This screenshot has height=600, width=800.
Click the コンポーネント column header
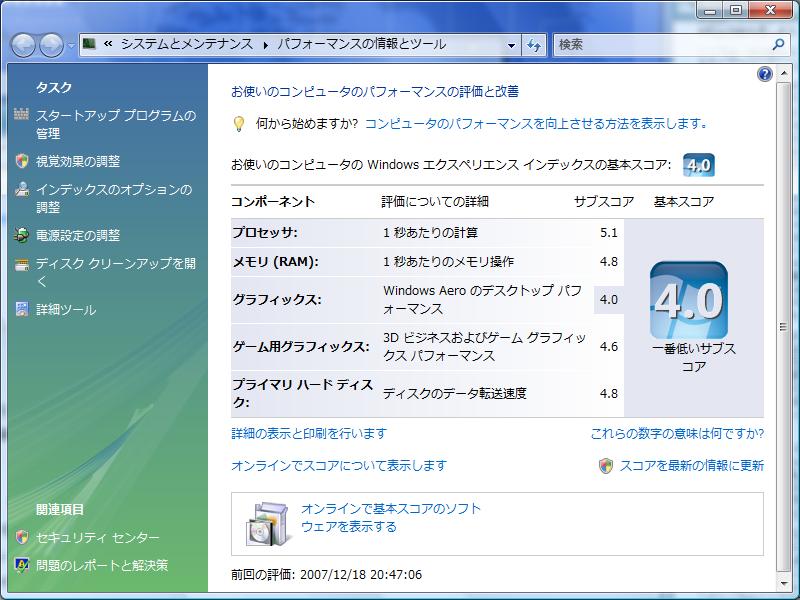tap(273, 202)
